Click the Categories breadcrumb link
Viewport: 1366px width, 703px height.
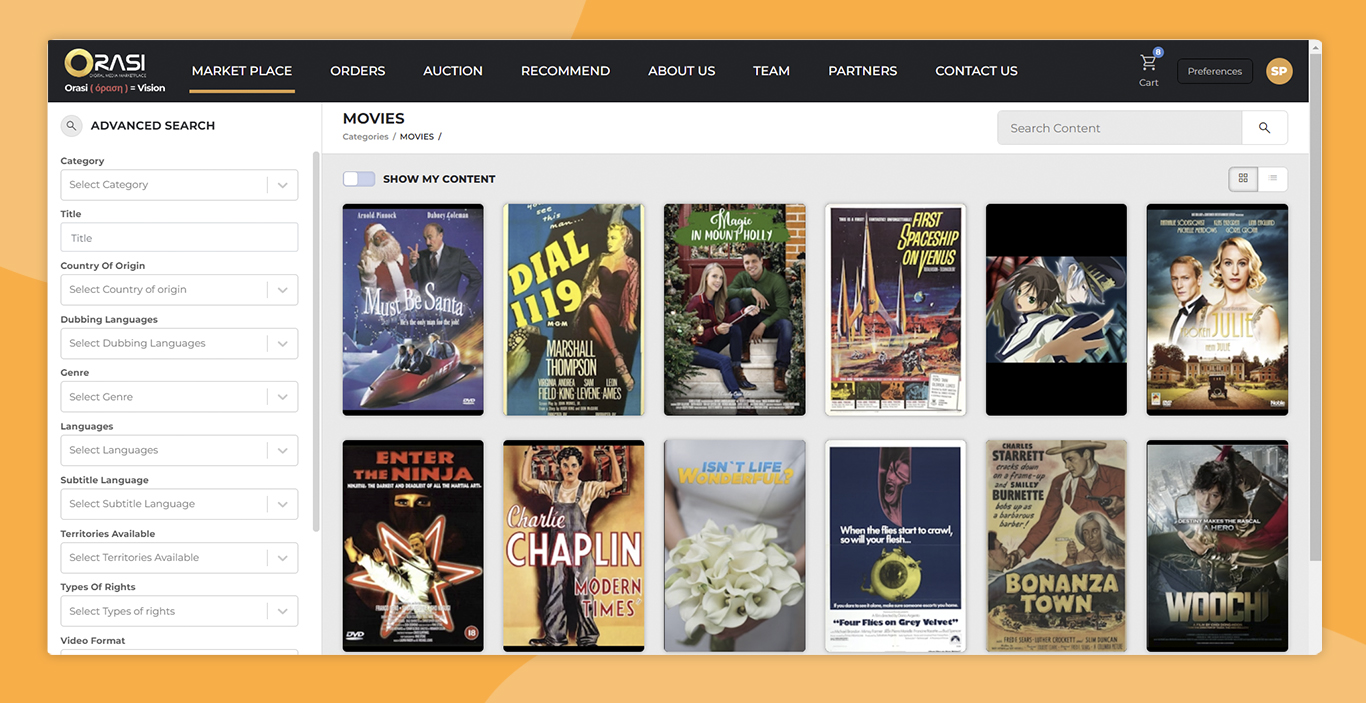click(366, 137)
